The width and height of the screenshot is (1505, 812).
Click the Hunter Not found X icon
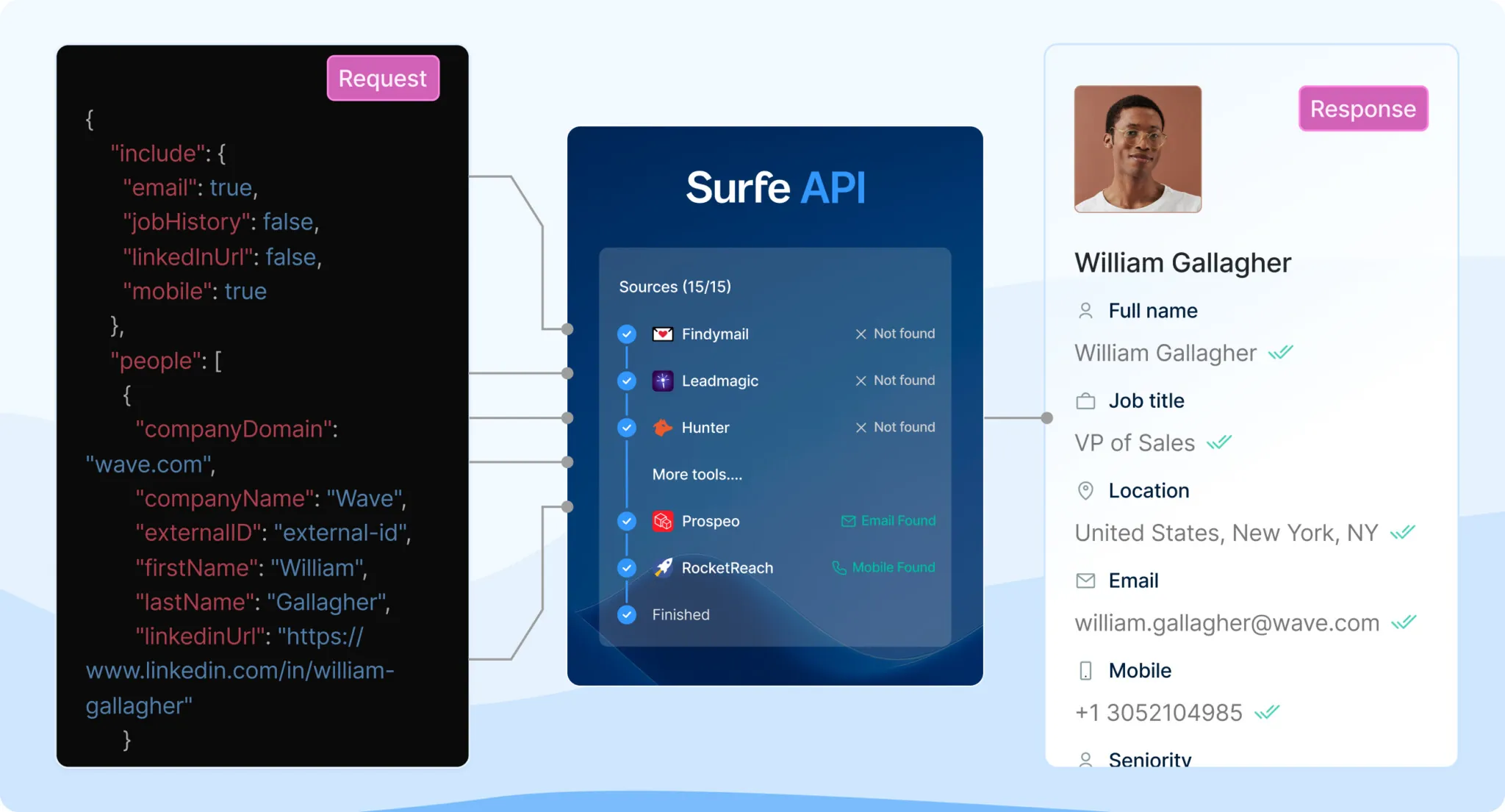click(861, 428)
